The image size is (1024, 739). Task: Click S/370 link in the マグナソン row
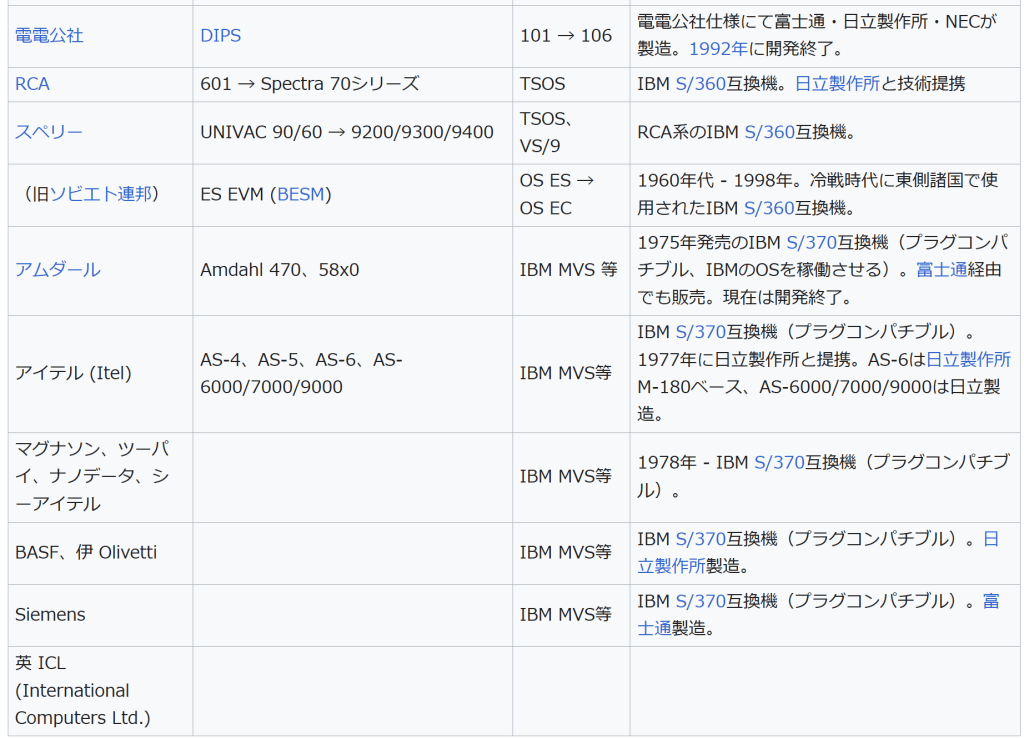pos(778,463)
